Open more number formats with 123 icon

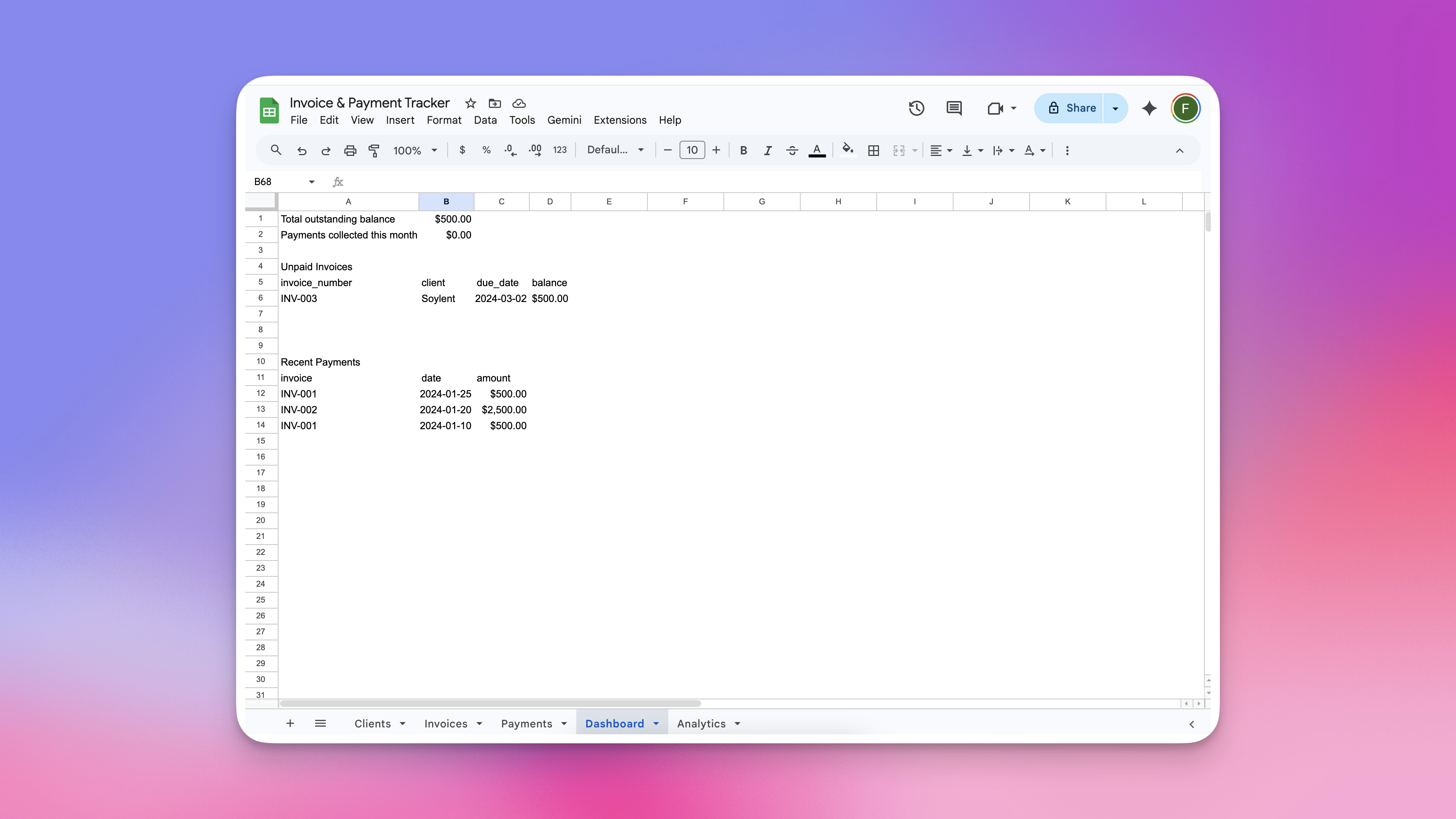tap(560, 150)
